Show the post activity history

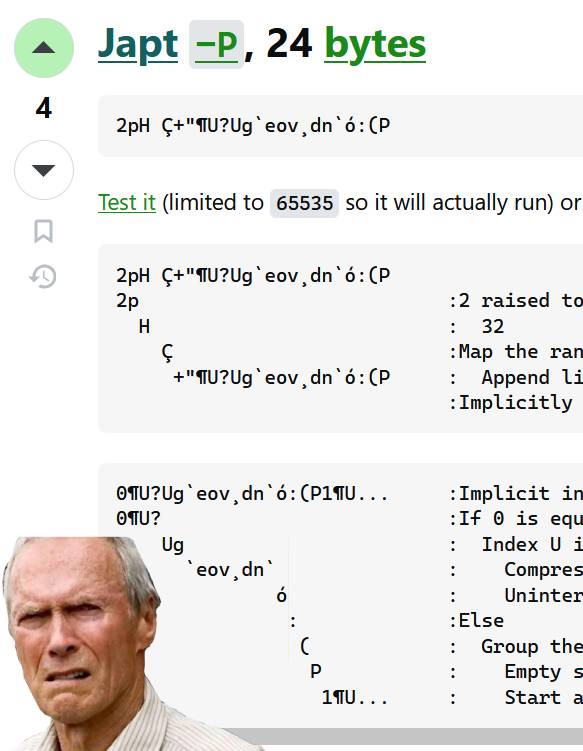pyautogui.click(x=43, y=276)
